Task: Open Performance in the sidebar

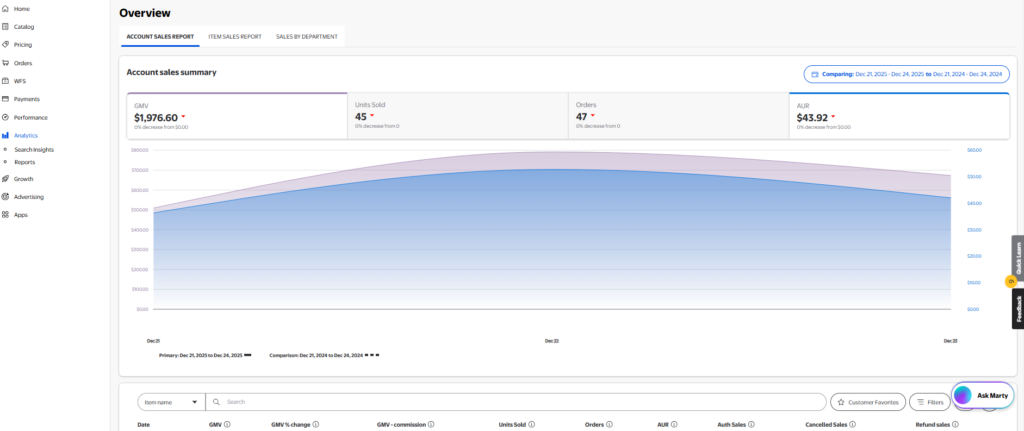Action: [25, 118]
